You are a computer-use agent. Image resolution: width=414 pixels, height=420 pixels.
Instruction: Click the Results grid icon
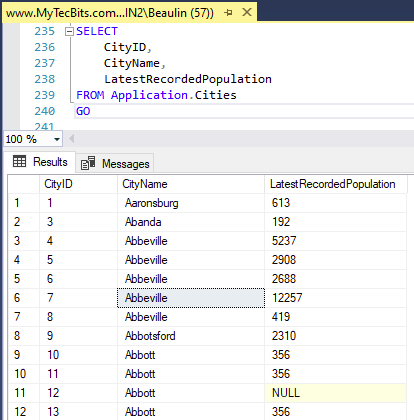tap(19, 161)
